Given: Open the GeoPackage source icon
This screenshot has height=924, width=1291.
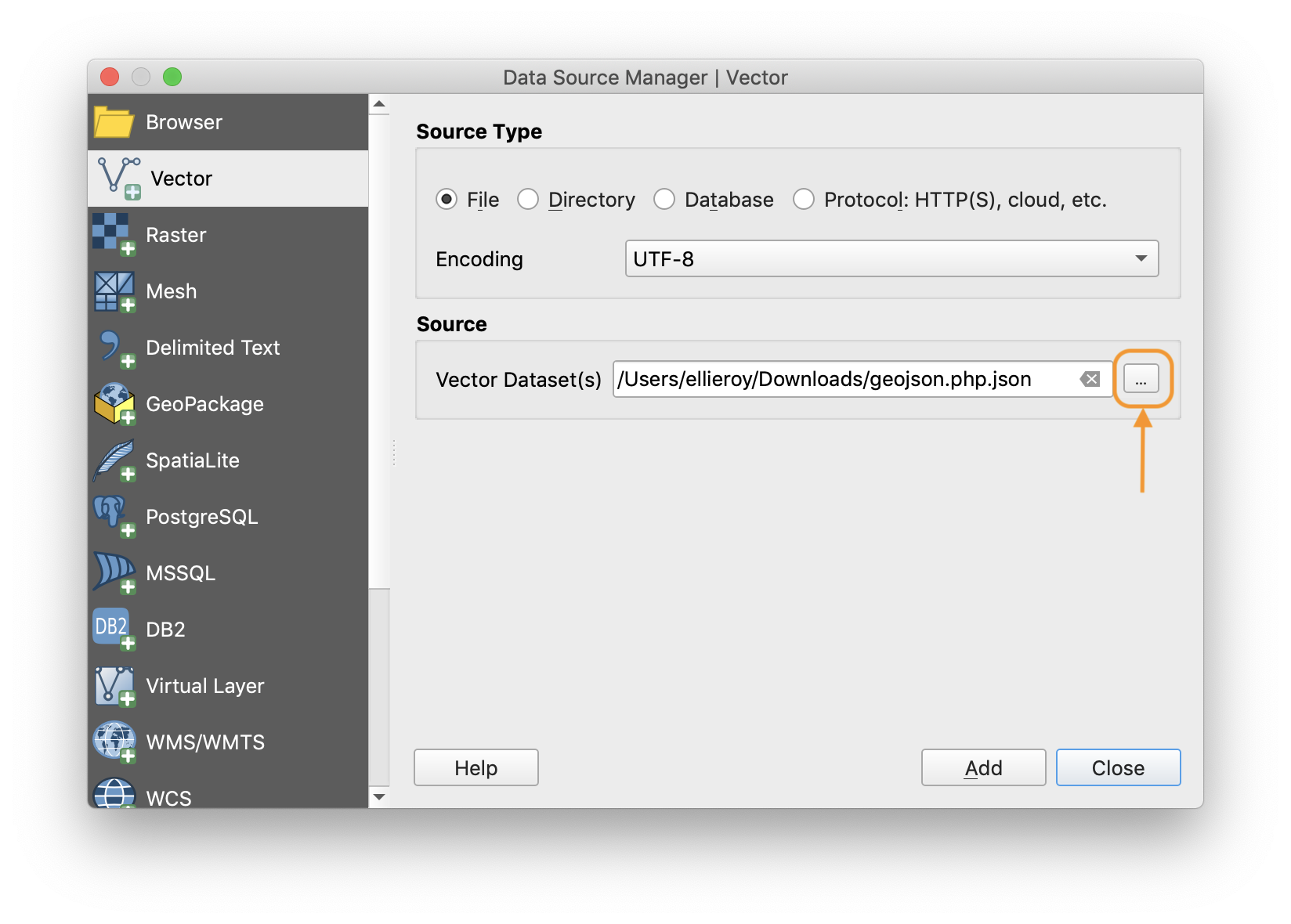Looking at the screenshot, I should [114, 403].
